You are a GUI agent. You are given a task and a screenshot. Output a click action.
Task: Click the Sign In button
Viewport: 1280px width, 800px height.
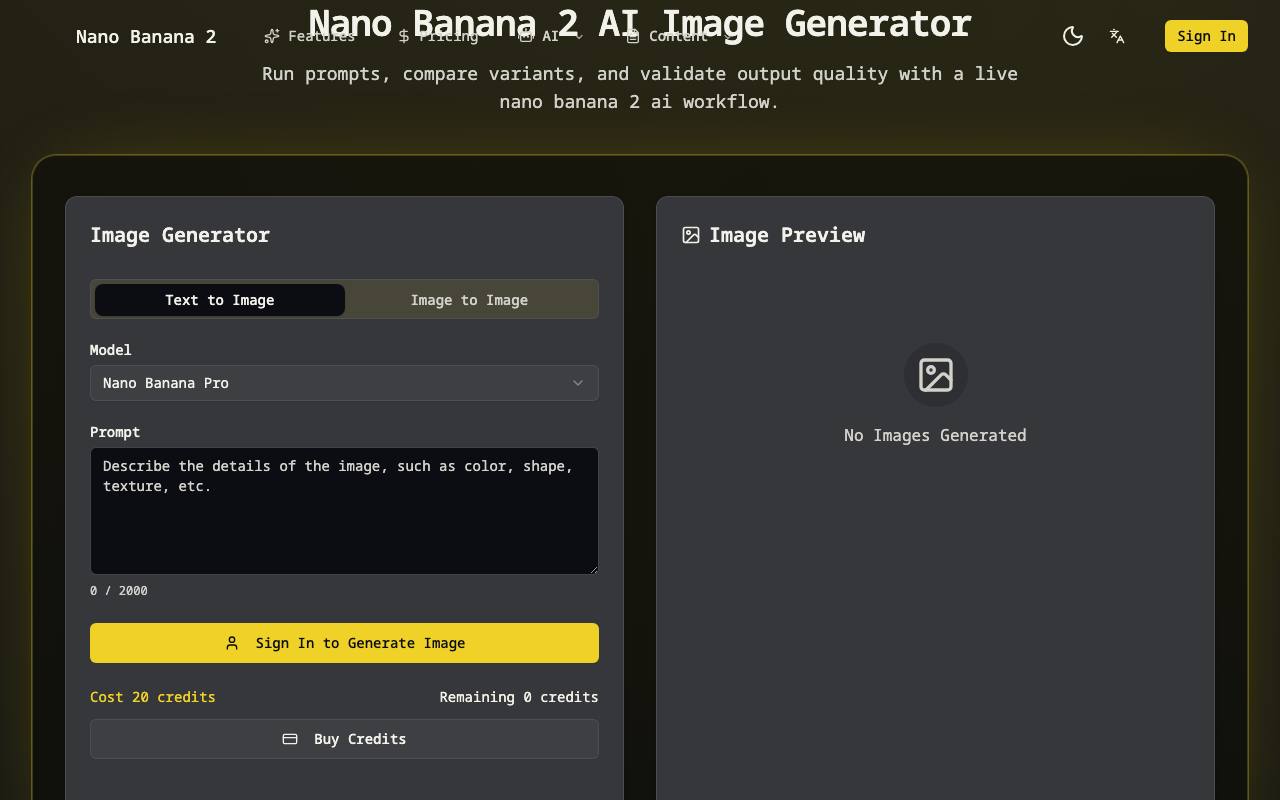1206,36
